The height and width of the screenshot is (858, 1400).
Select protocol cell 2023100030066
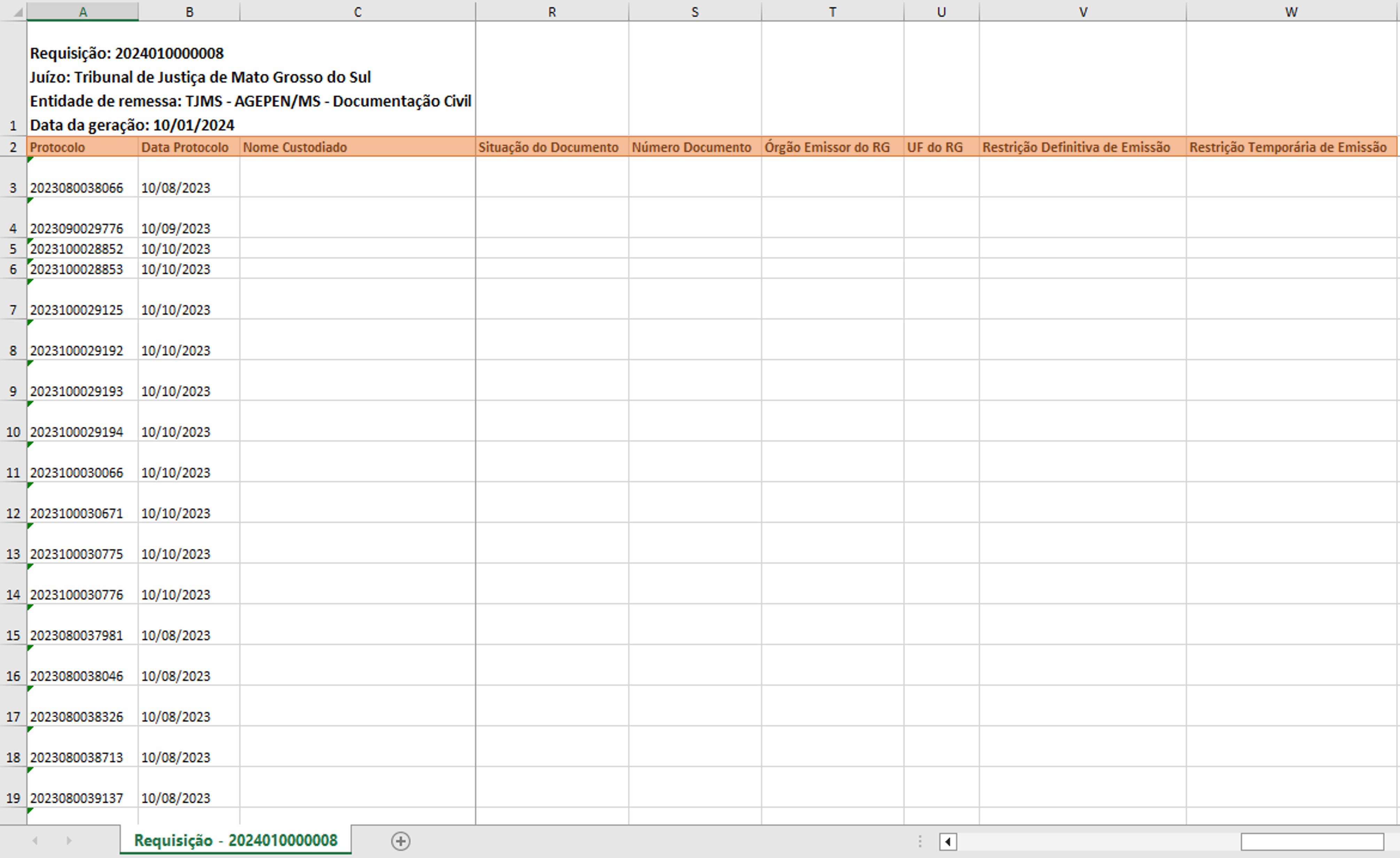(x=82, y=462)
